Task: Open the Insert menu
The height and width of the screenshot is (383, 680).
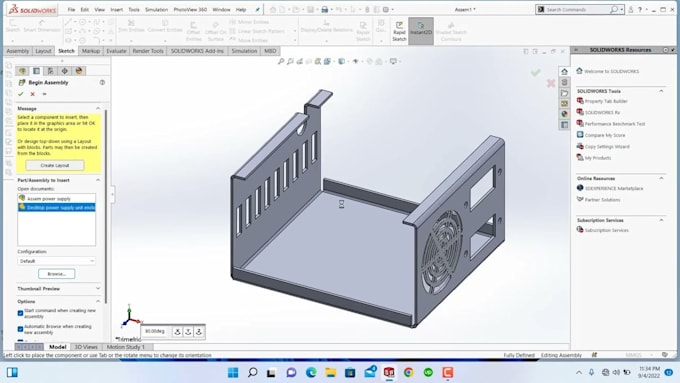Action: (117, 10)
